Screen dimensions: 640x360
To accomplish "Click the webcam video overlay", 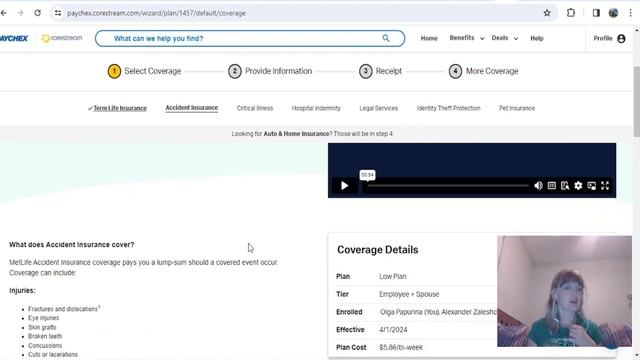I will (564, 291).
